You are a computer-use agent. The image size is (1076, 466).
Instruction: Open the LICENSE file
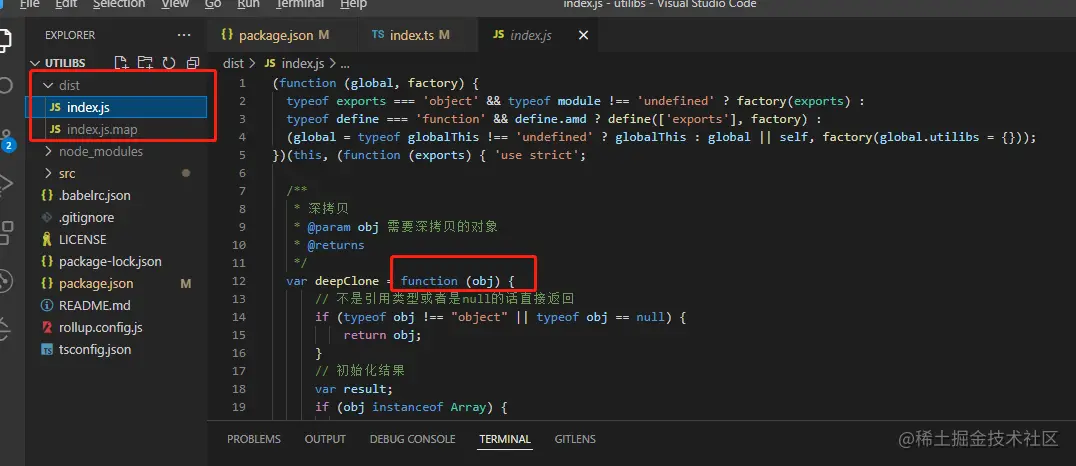116,240
